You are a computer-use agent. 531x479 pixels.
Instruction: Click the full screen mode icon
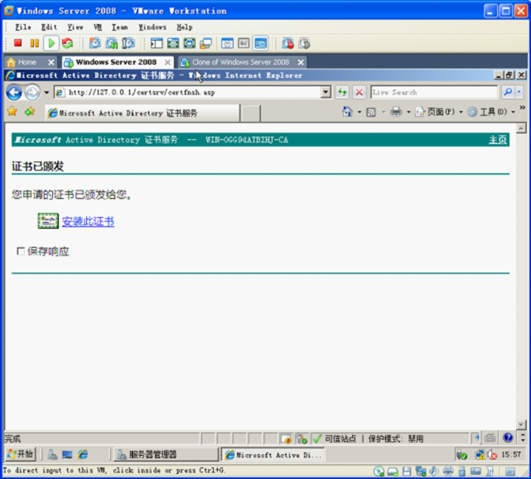click(190, 43)
